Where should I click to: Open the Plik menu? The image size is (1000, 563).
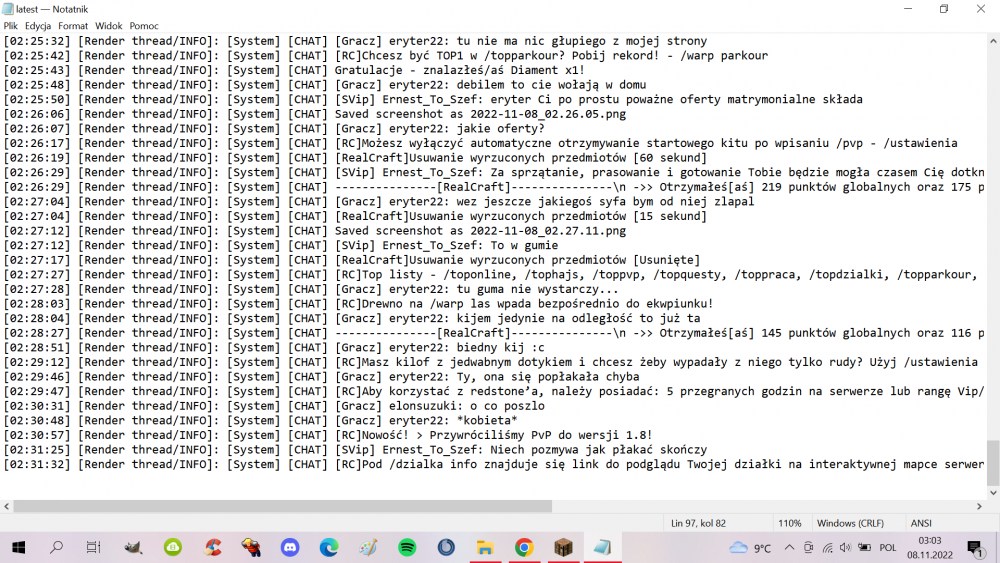(9, 25)
